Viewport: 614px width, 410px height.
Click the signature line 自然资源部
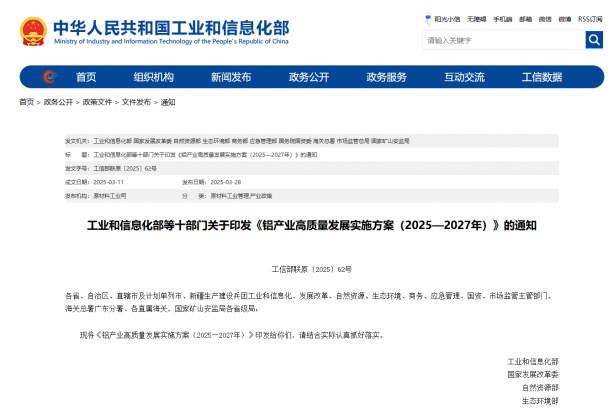[540, 388]
